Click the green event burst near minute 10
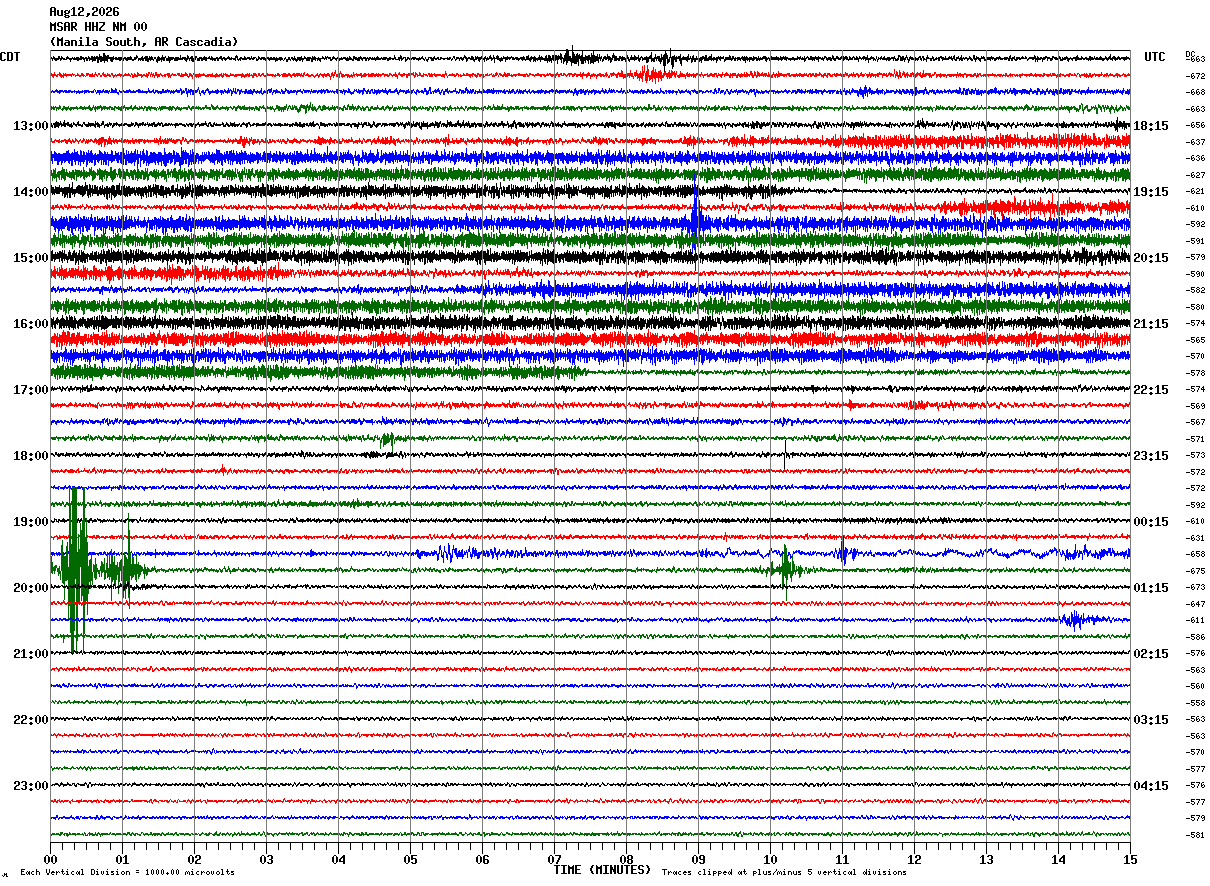The height and width of the screenshot is (886, 1210). point(785,569)
